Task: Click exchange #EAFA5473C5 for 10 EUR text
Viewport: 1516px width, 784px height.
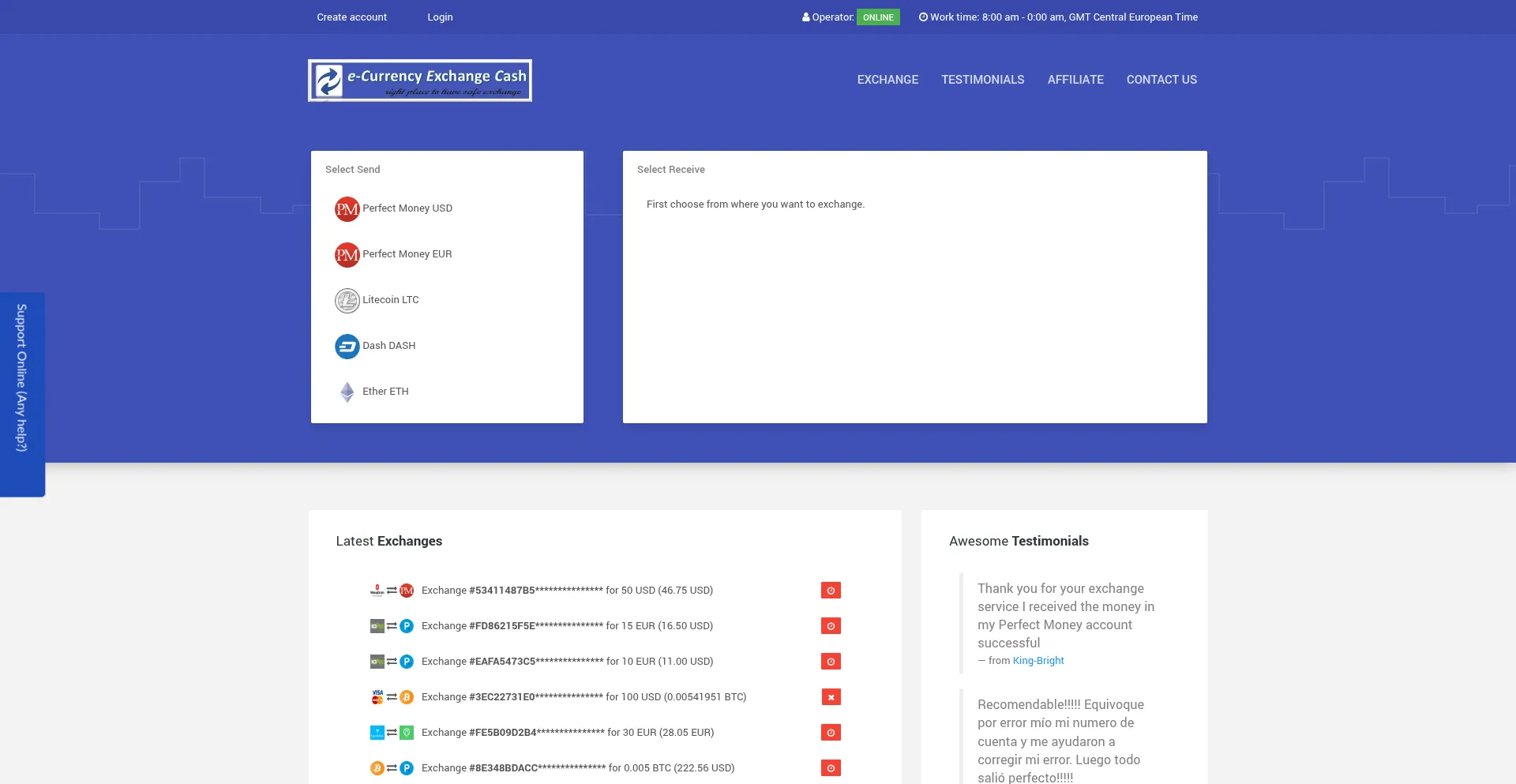Action: 567,662
